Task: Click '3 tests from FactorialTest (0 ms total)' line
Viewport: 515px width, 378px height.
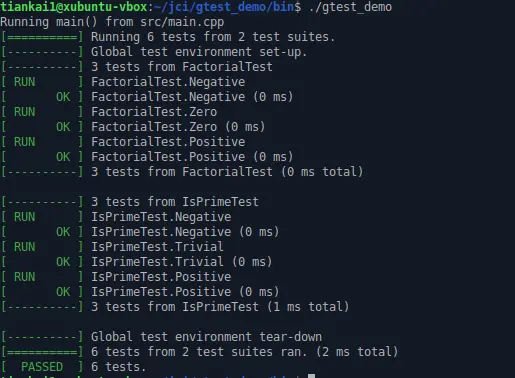Action: (x=227, y=172)
